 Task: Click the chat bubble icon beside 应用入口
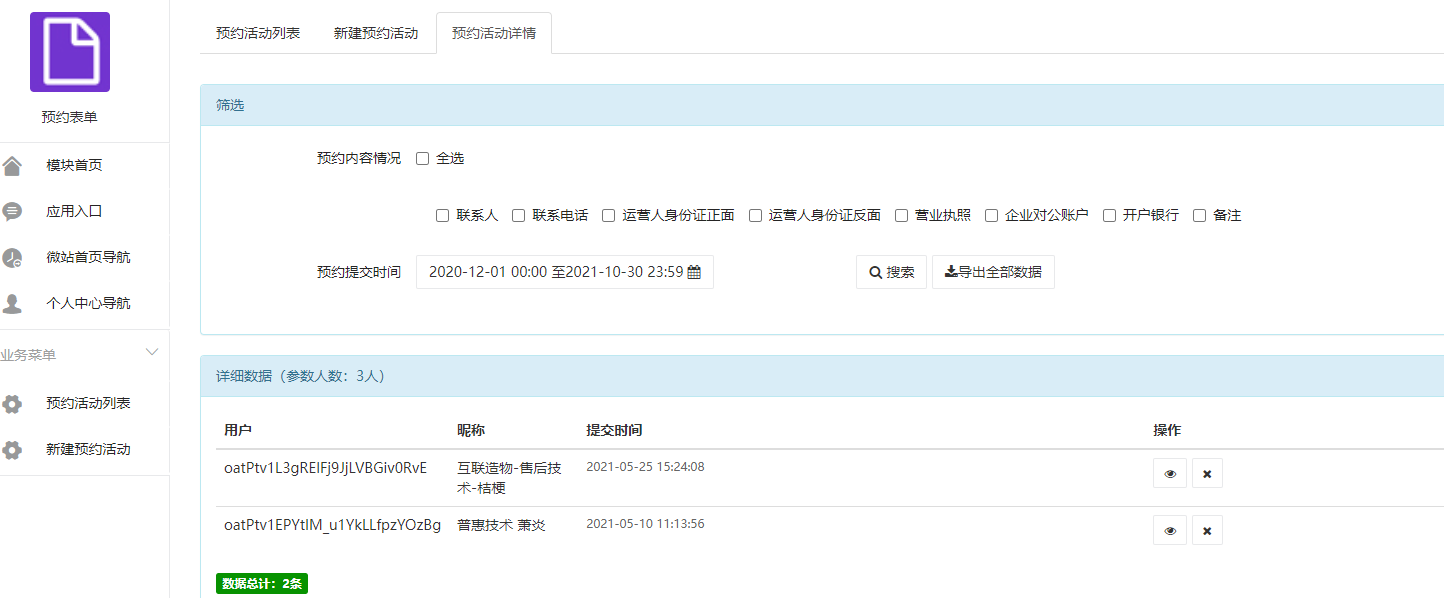[x=12, y=211]
